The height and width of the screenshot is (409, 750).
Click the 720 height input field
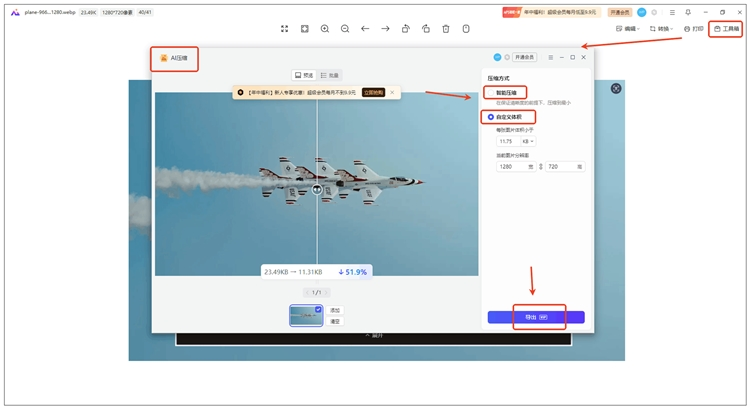point(565,166)
